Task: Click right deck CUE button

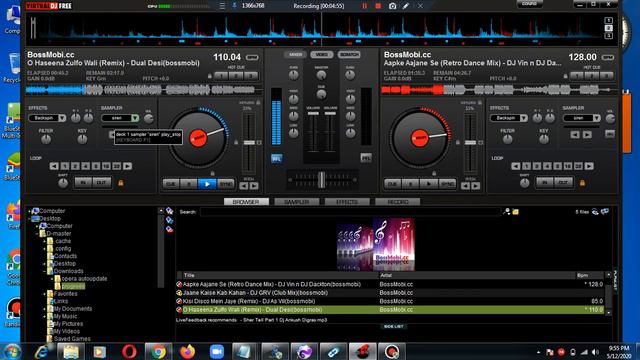Action: click(x=392, y=184)
